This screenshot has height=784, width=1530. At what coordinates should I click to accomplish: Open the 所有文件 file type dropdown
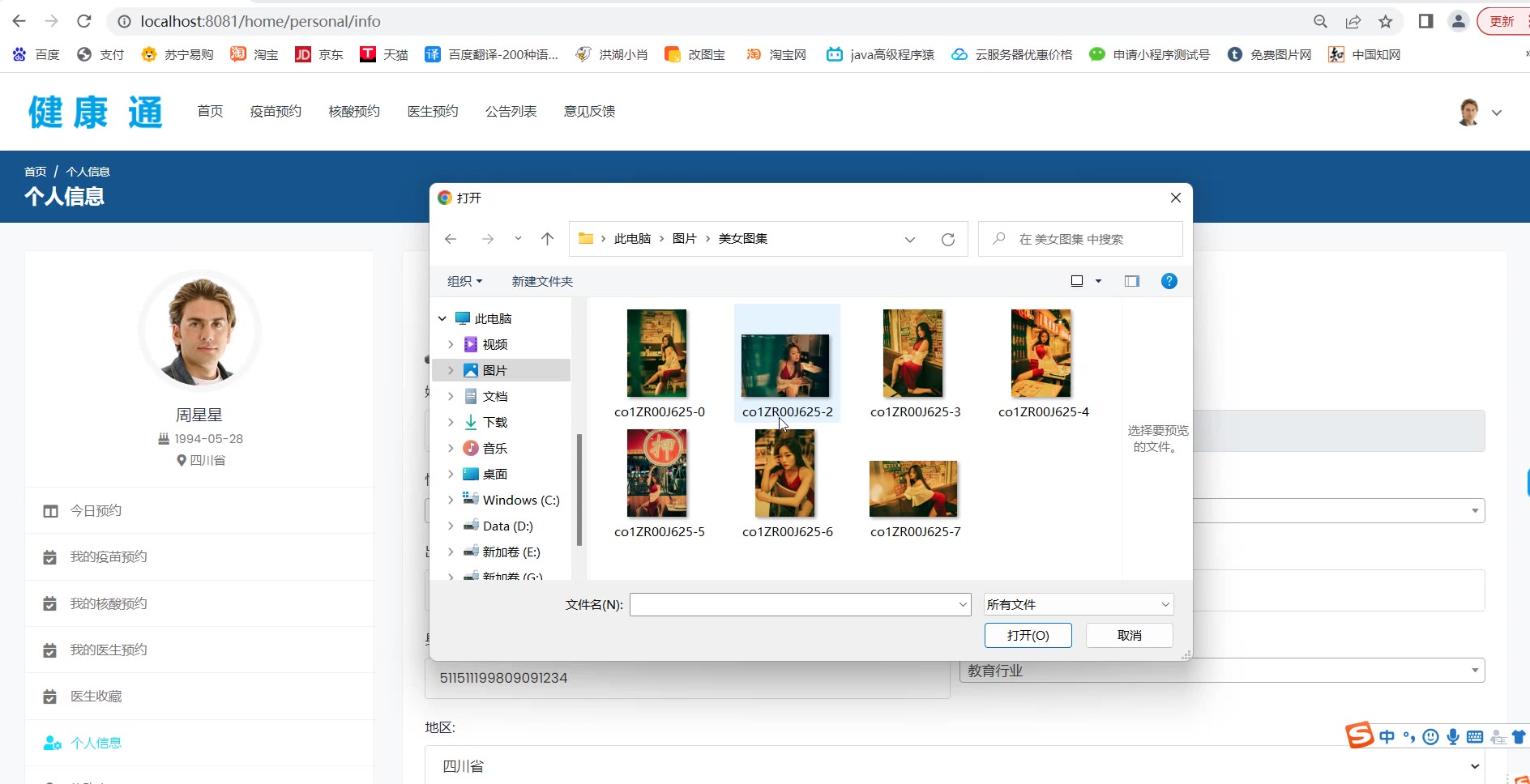coord(1079,604)
